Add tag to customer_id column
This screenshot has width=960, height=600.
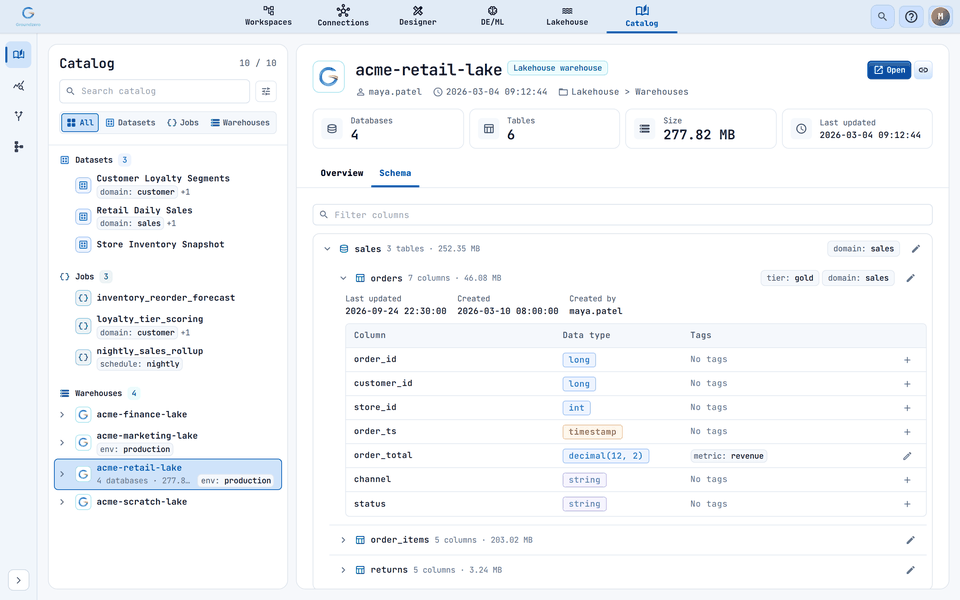pos(907,384)
